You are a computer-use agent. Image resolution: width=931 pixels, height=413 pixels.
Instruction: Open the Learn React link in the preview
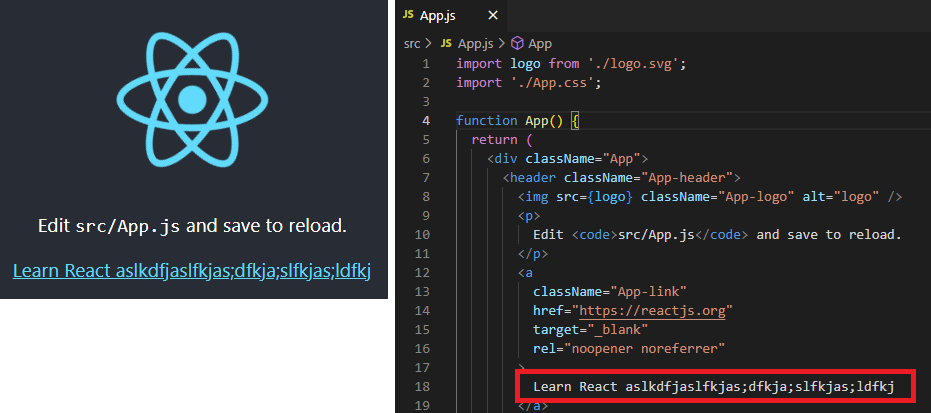pyautogui.click(x=192, y=271)
